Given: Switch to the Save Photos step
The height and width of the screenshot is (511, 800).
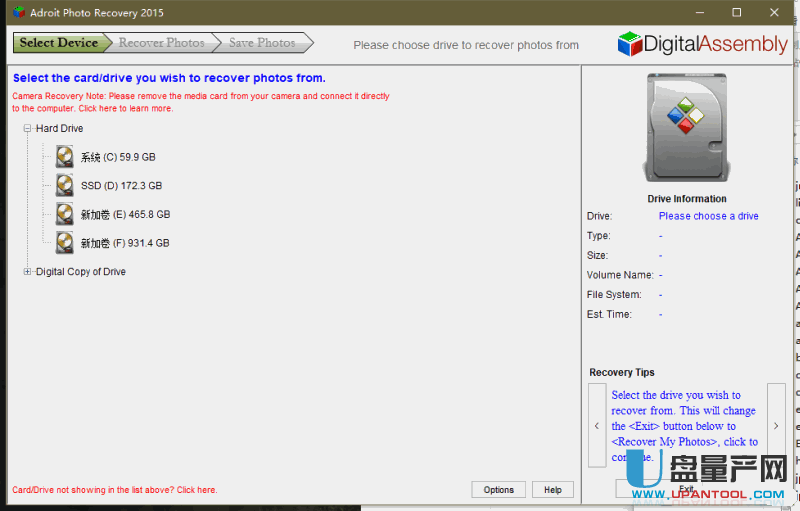Looking at the screenshot, I should point(262,43).
